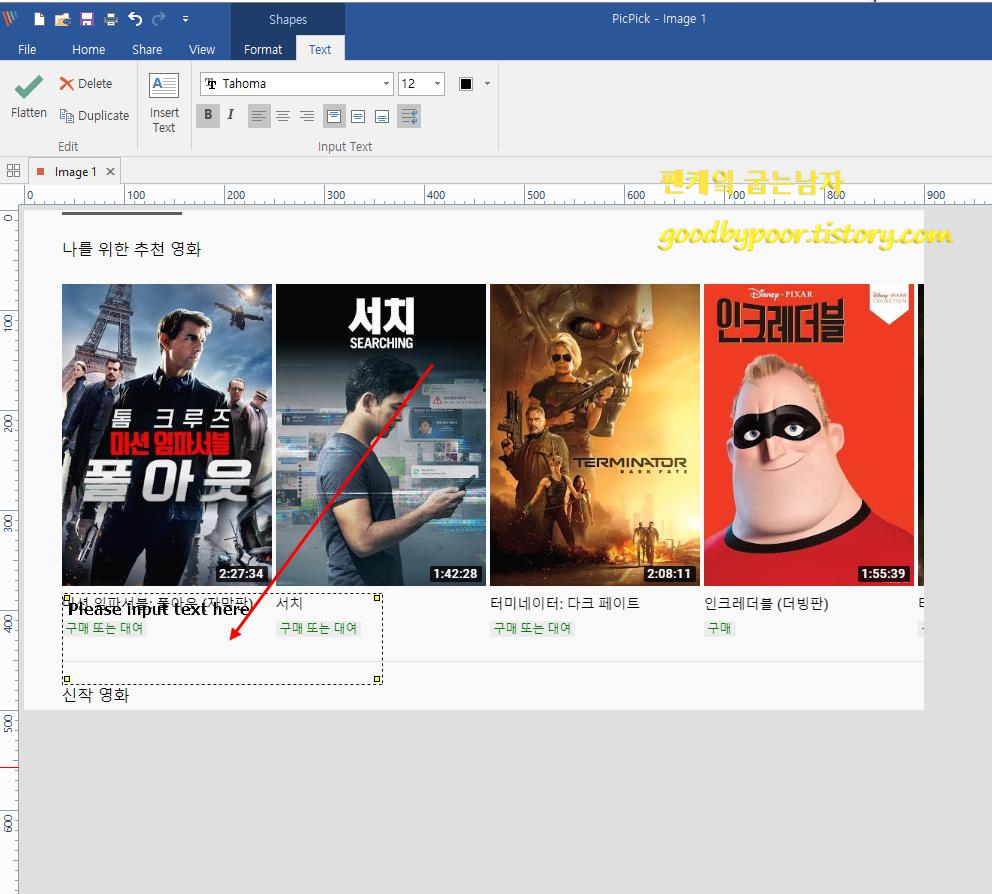Open a file with the folder icon
992x894 pixels.
(x=63, y=19)
